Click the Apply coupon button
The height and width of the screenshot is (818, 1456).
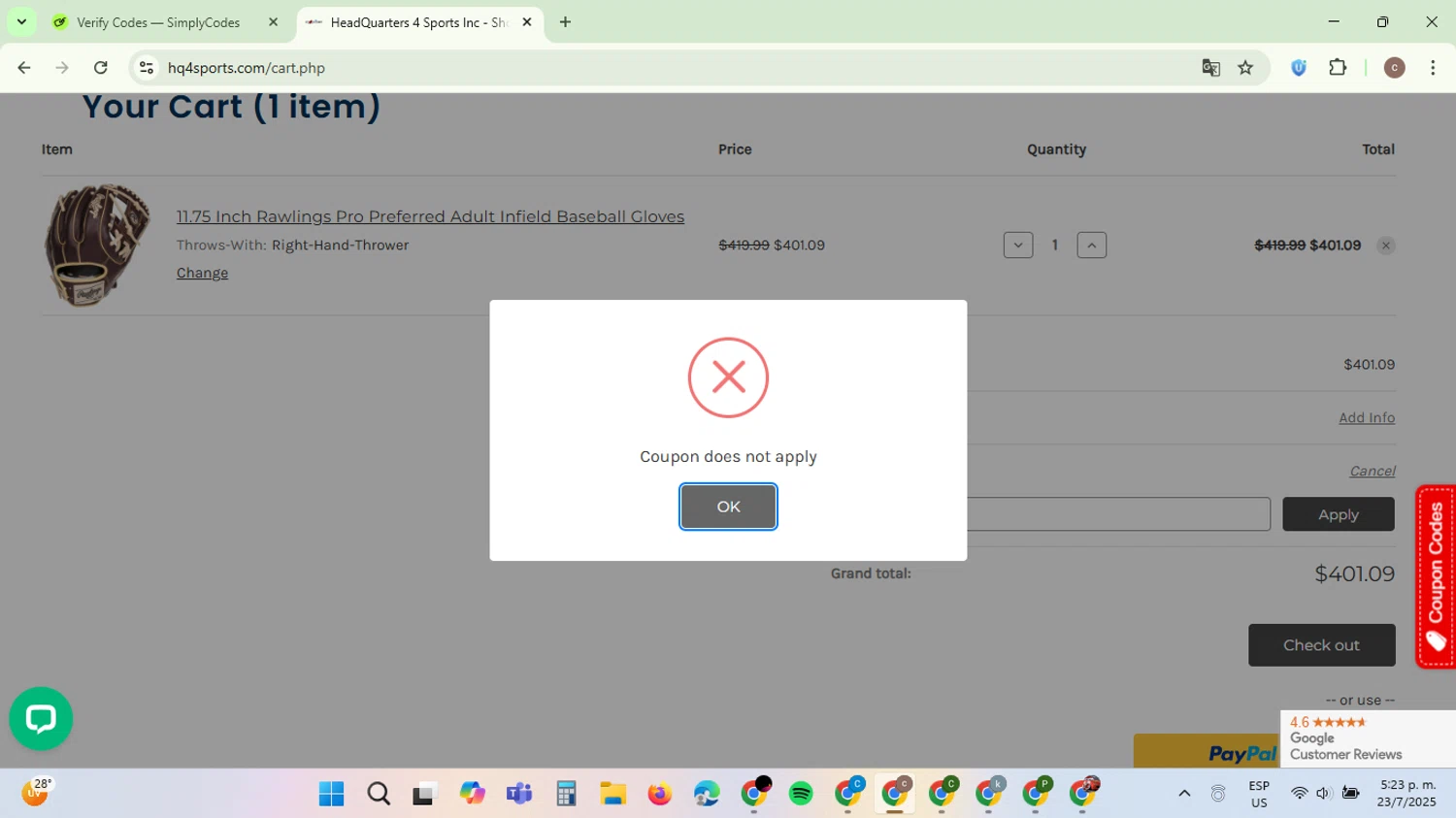1338,514
